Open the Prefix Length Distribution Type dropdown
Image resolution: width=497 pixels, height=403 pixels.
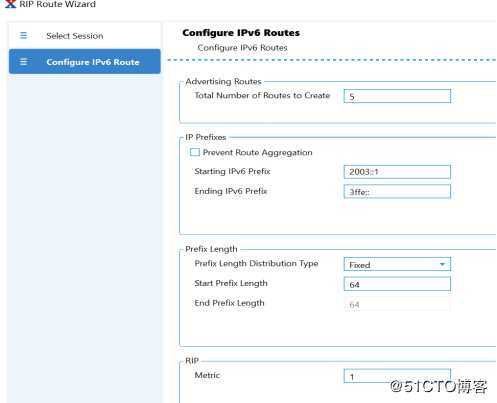[x=397, y=264]
